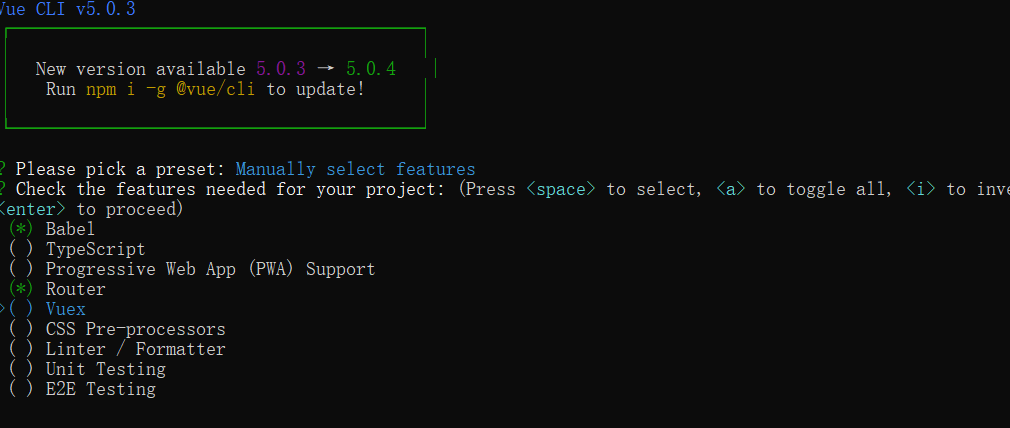The height and width of the screenshot is (428, 1010).
Task: Enable the CSS Pre-processors checkbox
Action: [21, 329]
